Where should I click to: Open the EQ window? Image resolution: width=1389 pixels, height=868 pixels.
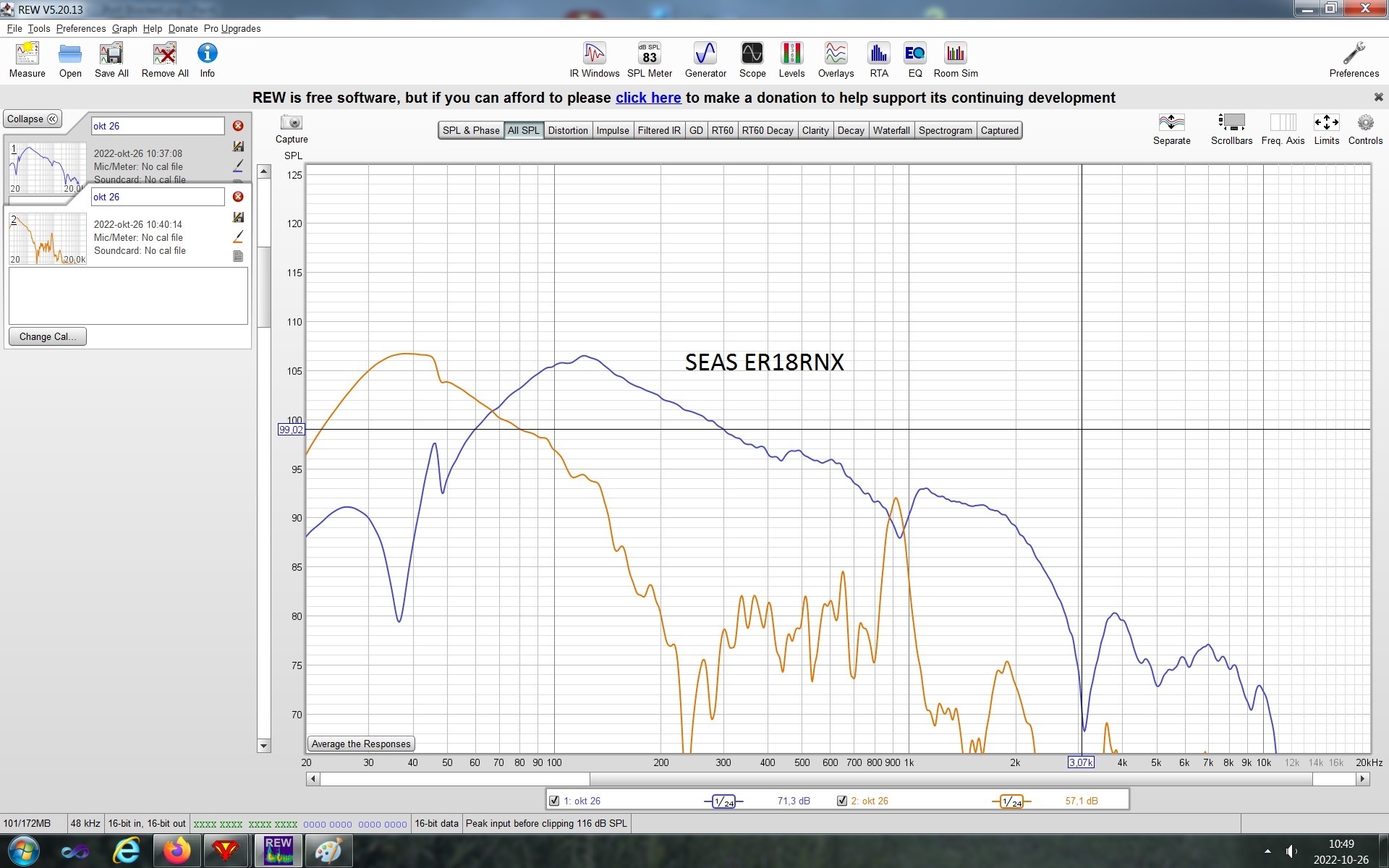915,59
